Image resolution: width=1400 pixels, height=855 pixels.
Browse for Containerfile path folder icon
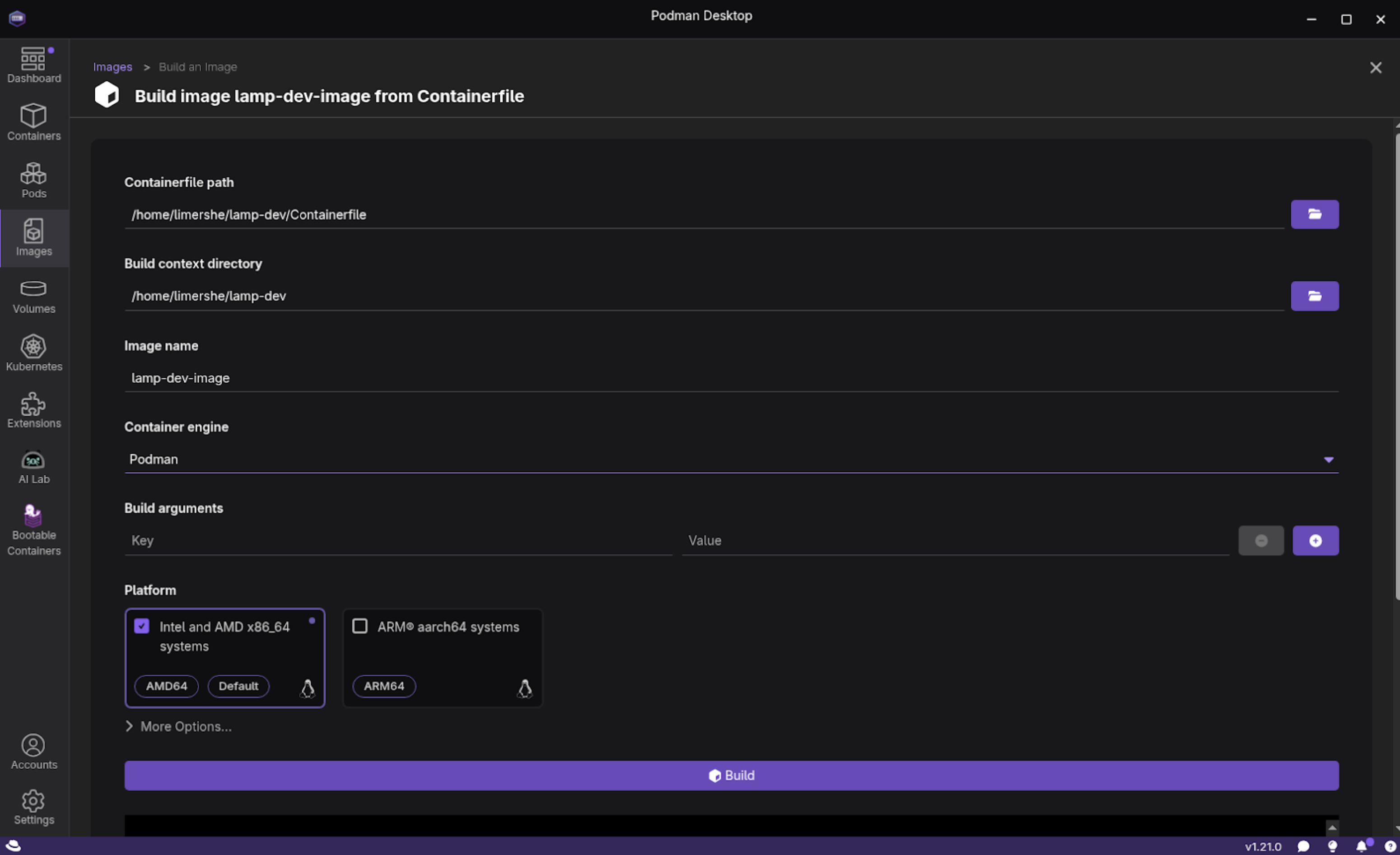1314,214
